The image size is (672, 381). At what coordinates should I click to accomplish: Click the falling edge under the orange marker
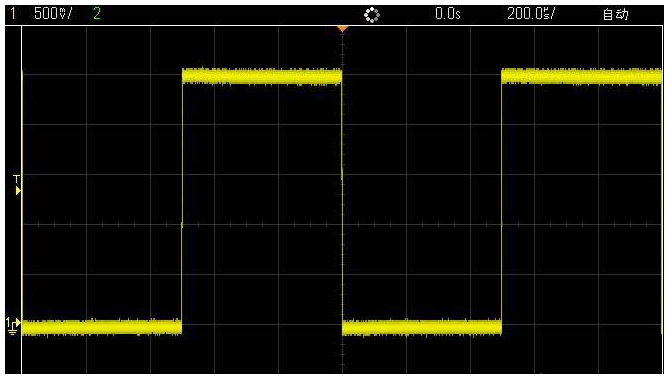click(342, 201)
